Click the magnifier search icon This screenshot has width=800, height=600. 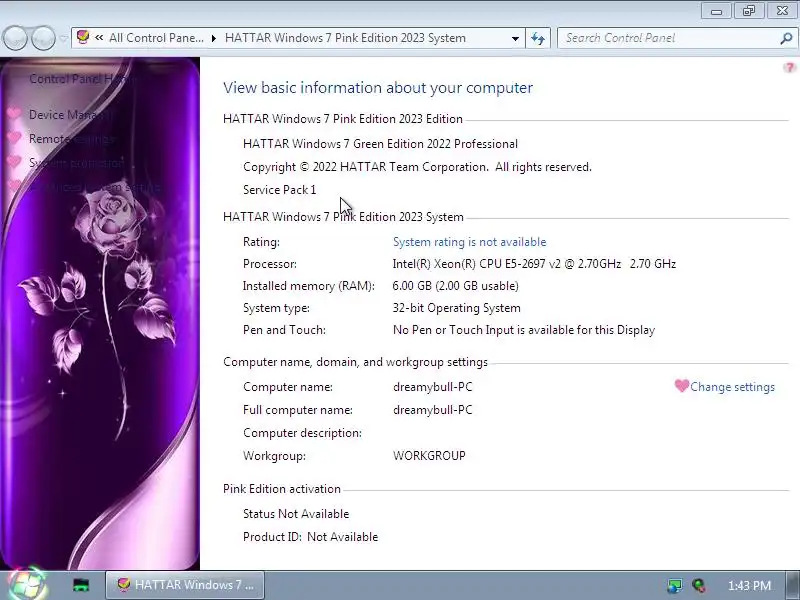coord(787,38)
